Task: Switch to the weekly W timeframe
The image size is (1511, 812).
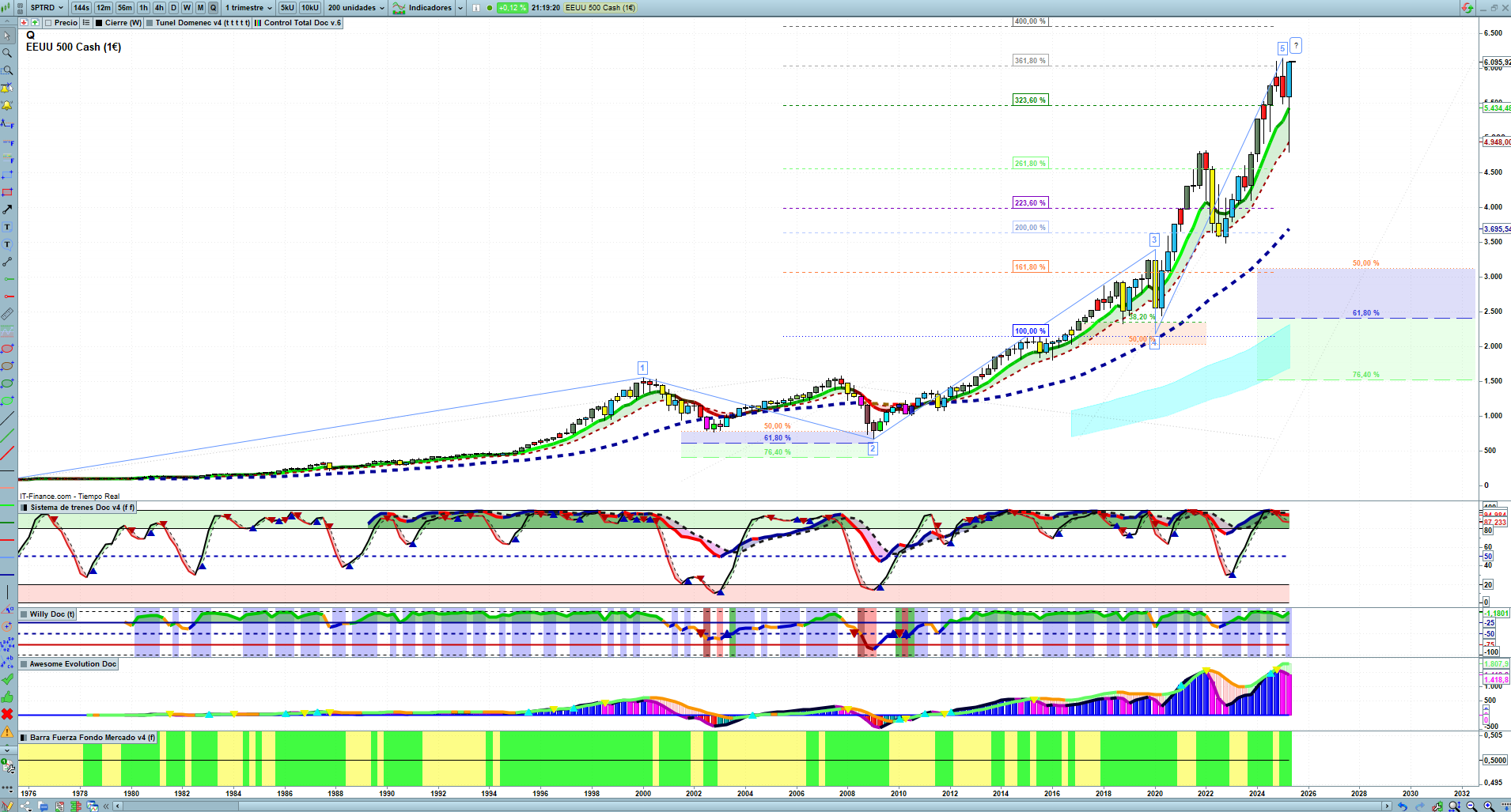Action: click(x=187, y=8)
